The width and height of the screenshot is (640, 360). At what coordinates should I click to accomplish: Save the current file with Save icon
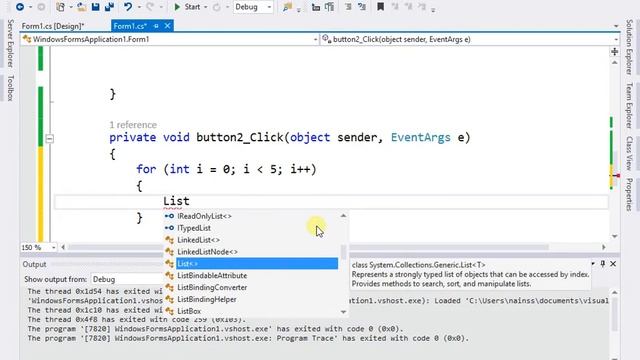pyautogui.click(x=96, y=7)
